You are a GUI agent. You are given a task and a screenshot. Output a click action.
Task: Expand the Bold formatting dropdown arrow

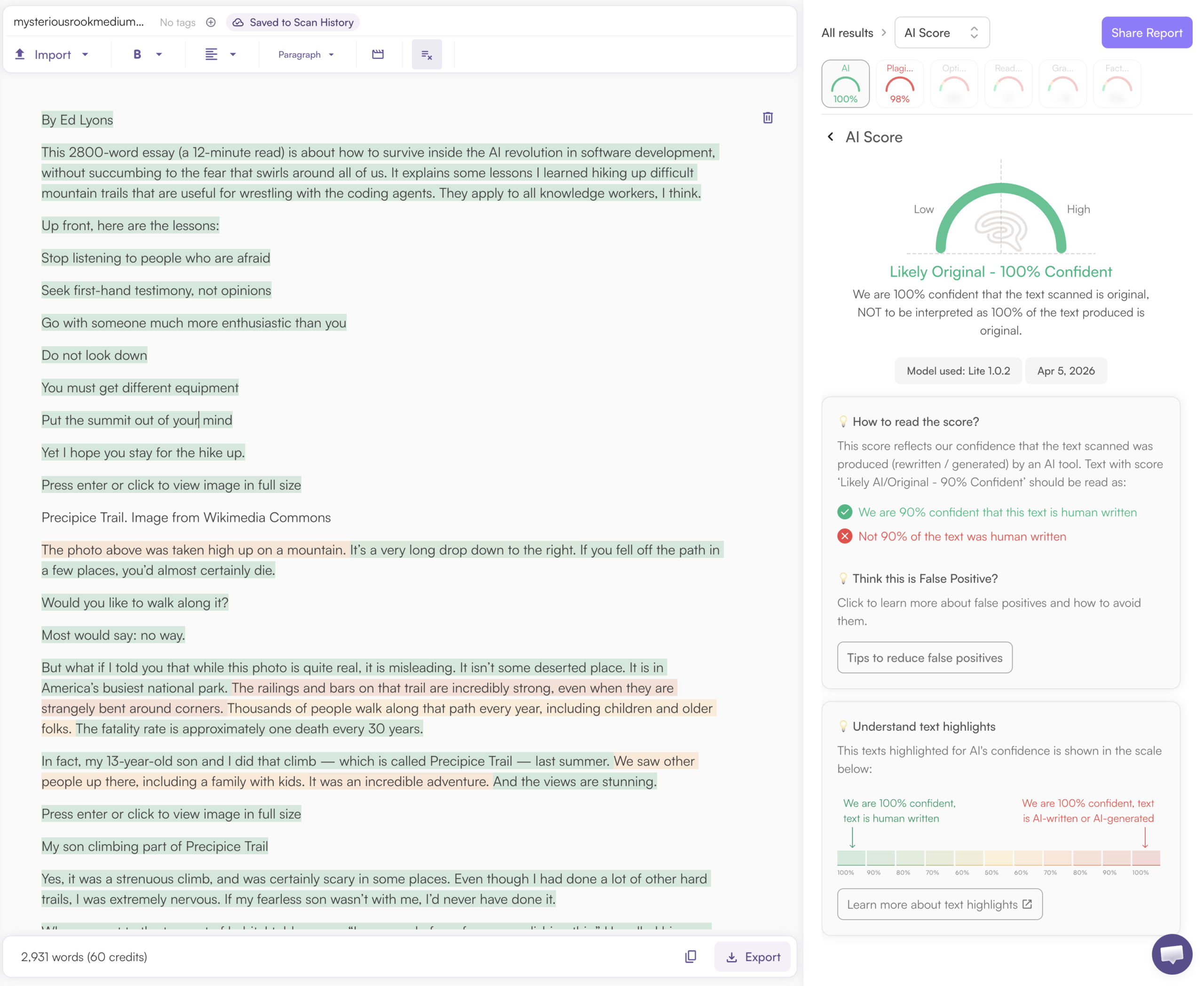[159, 55]
